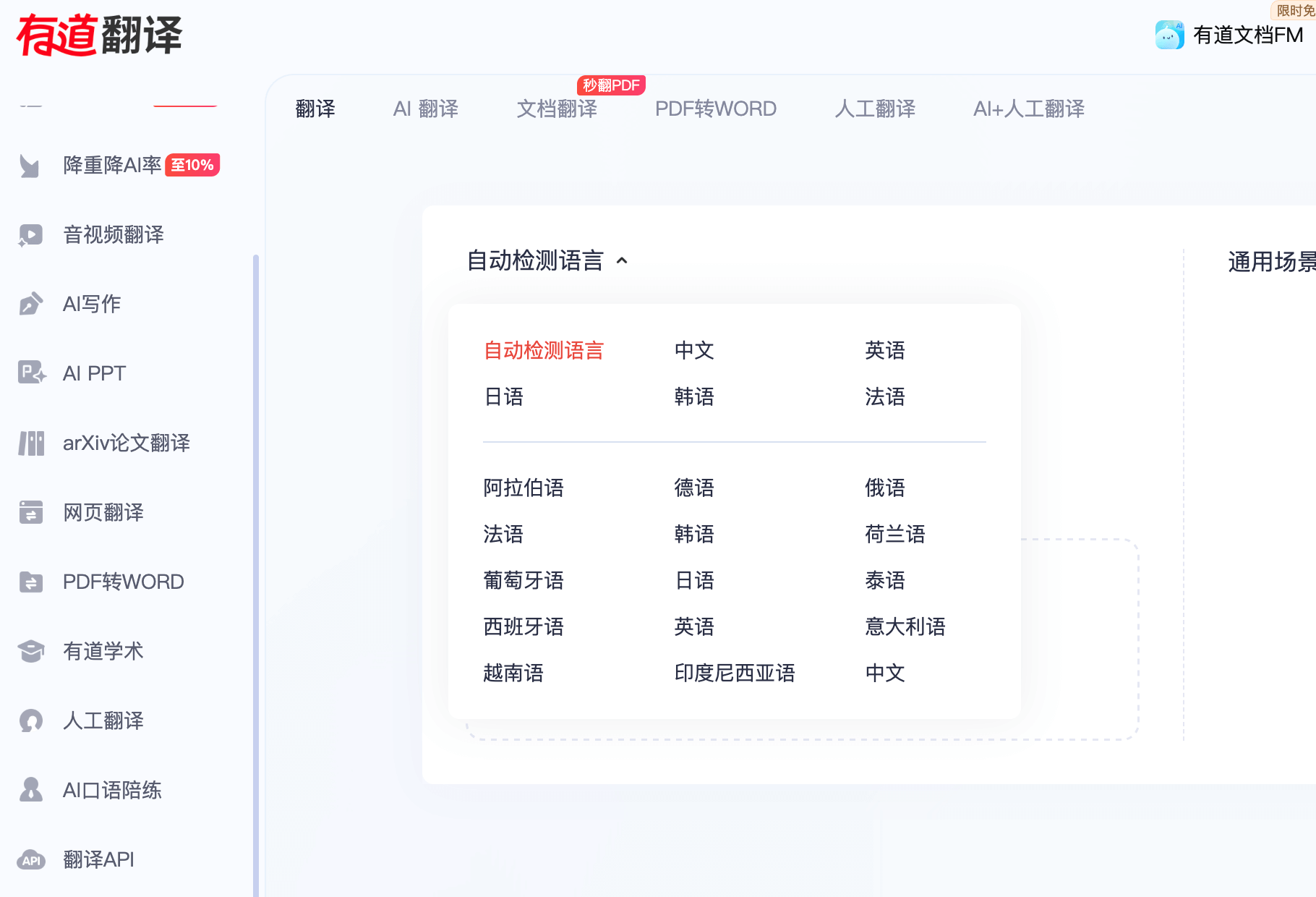Click the 翻译API cloud icon
This screenshot has height=897, width=1316.
pyautogui.click(x=31, y=859)
